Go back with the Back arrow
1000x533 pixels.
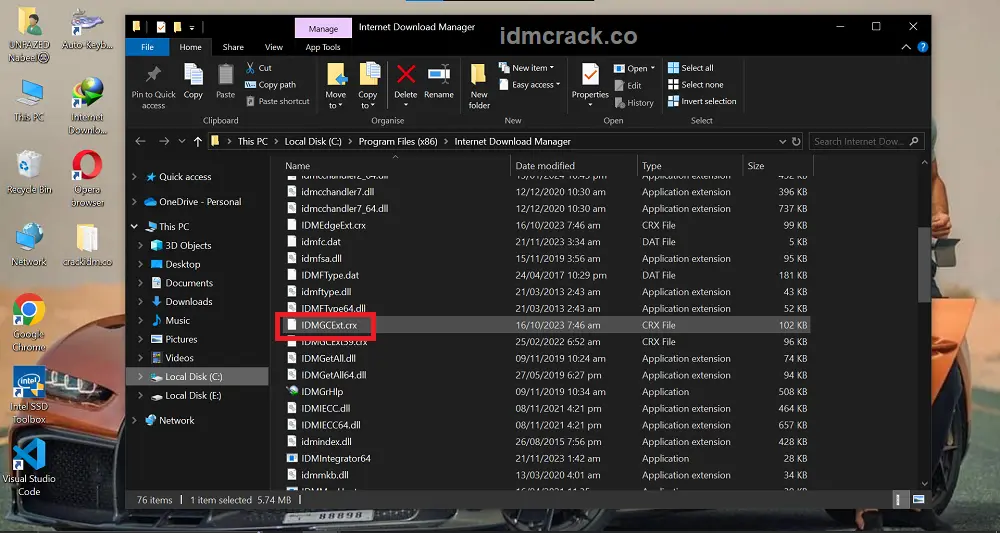pos(141,142)
